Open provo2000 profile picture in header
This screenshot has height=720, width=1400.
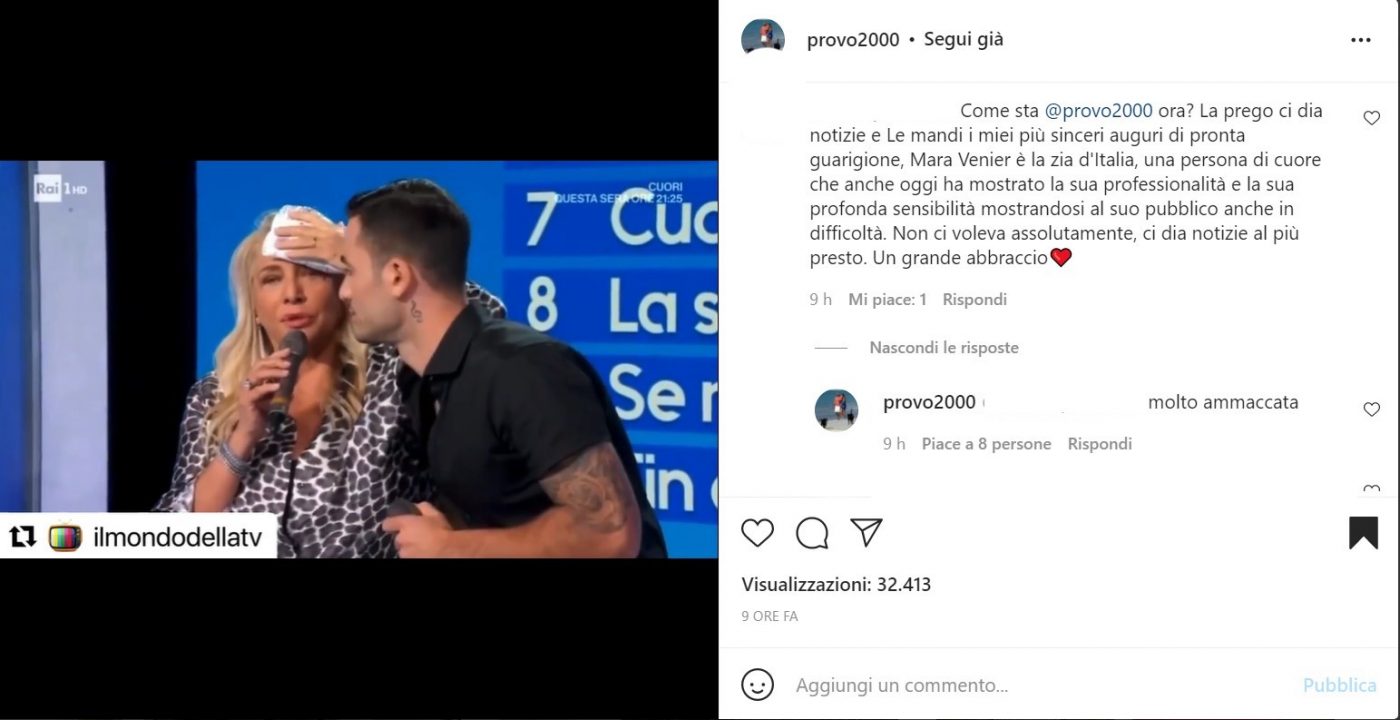click(762, 39)
